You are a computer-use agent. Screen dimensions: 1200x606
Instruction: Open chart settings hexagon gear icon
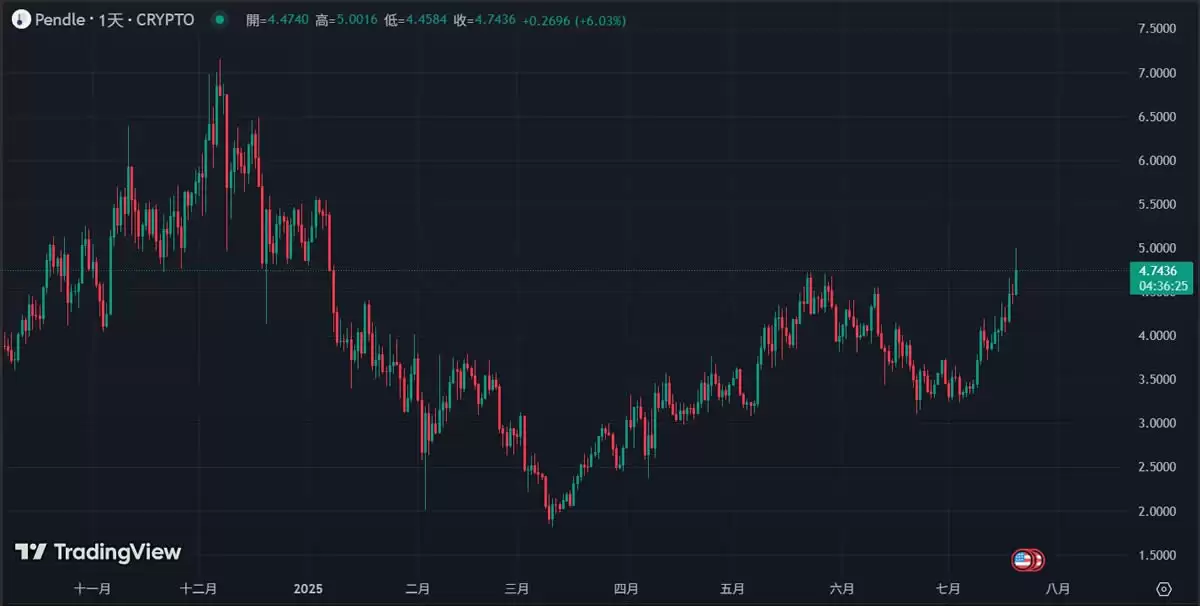(x=1163, y=588)
